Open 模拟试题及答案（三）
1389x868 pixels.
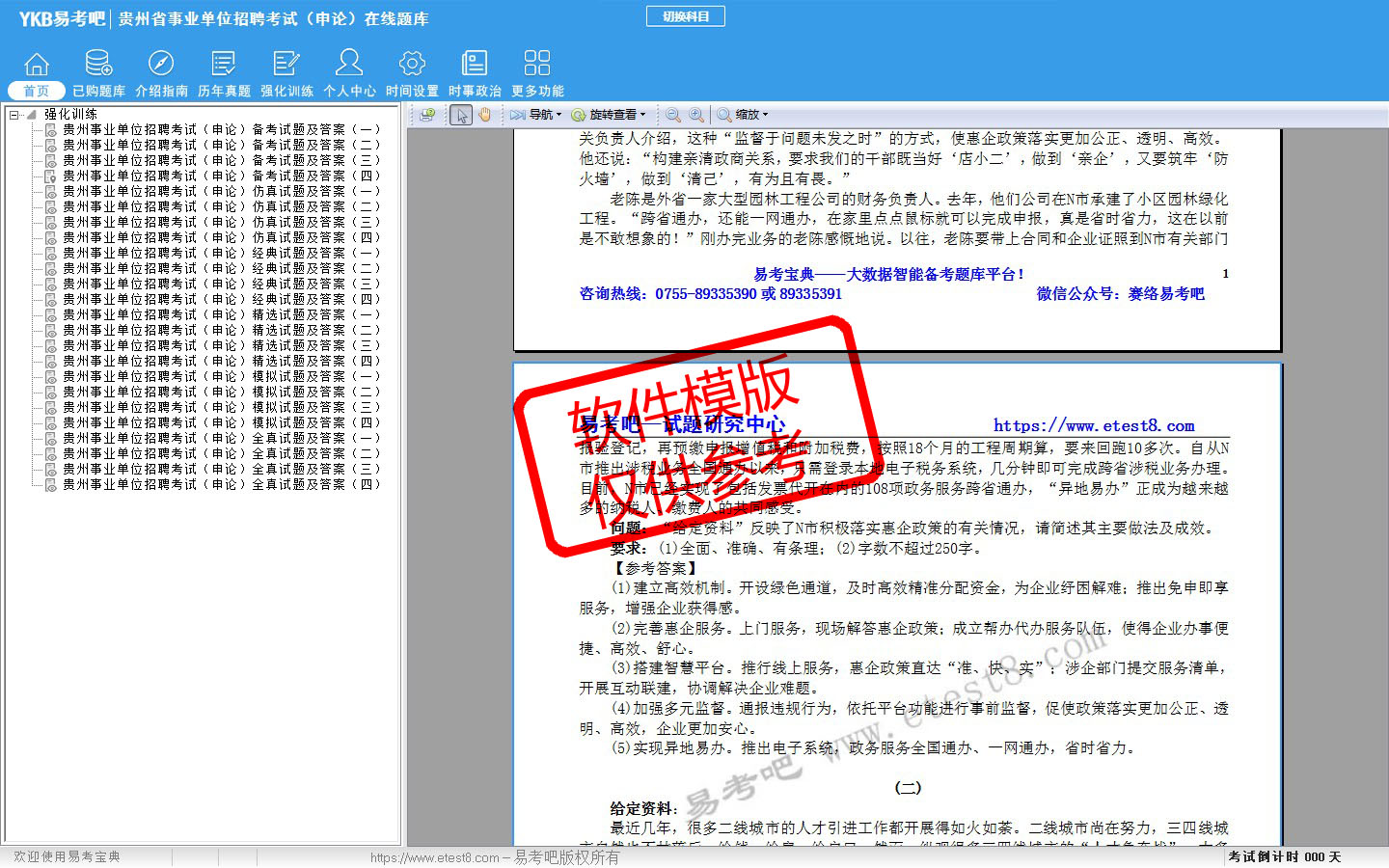tap(222, 407)
